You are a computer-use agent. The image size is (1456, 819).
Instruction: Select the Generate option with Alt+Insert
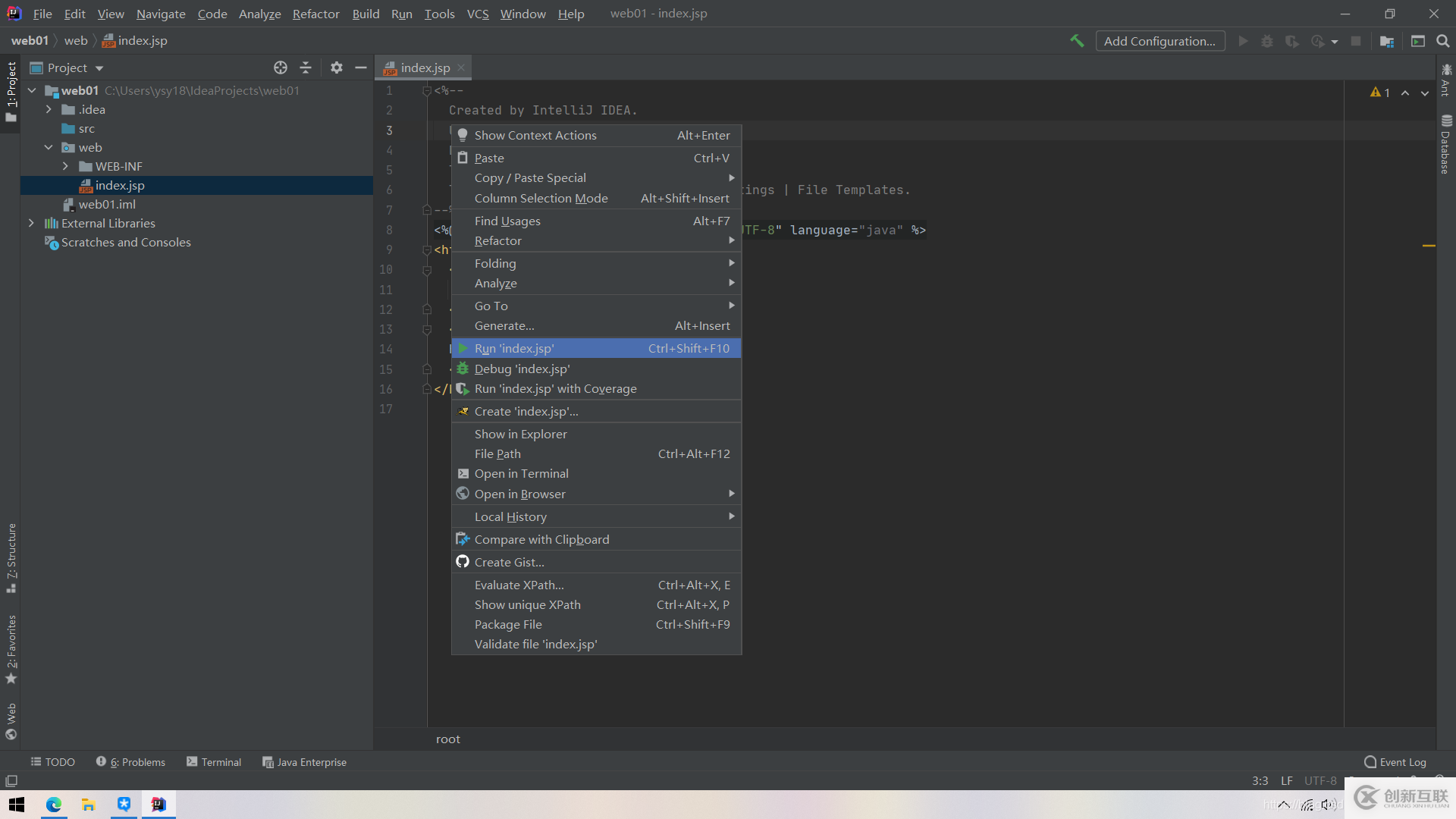coord(504,325)
